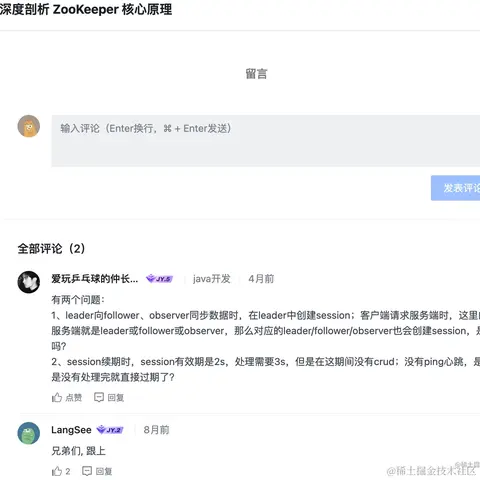Click the 8月前 timestamp

(x=156, y=430)
